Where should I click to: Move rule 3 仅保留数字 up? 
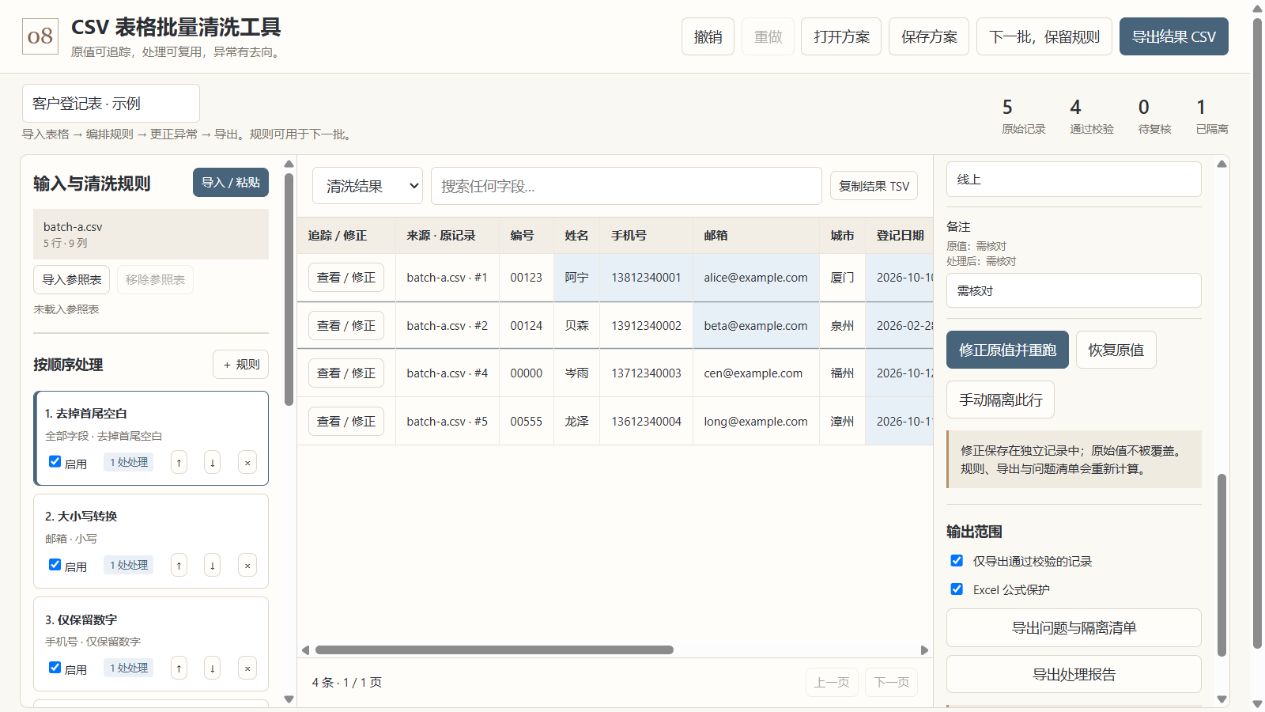point(179,668)
